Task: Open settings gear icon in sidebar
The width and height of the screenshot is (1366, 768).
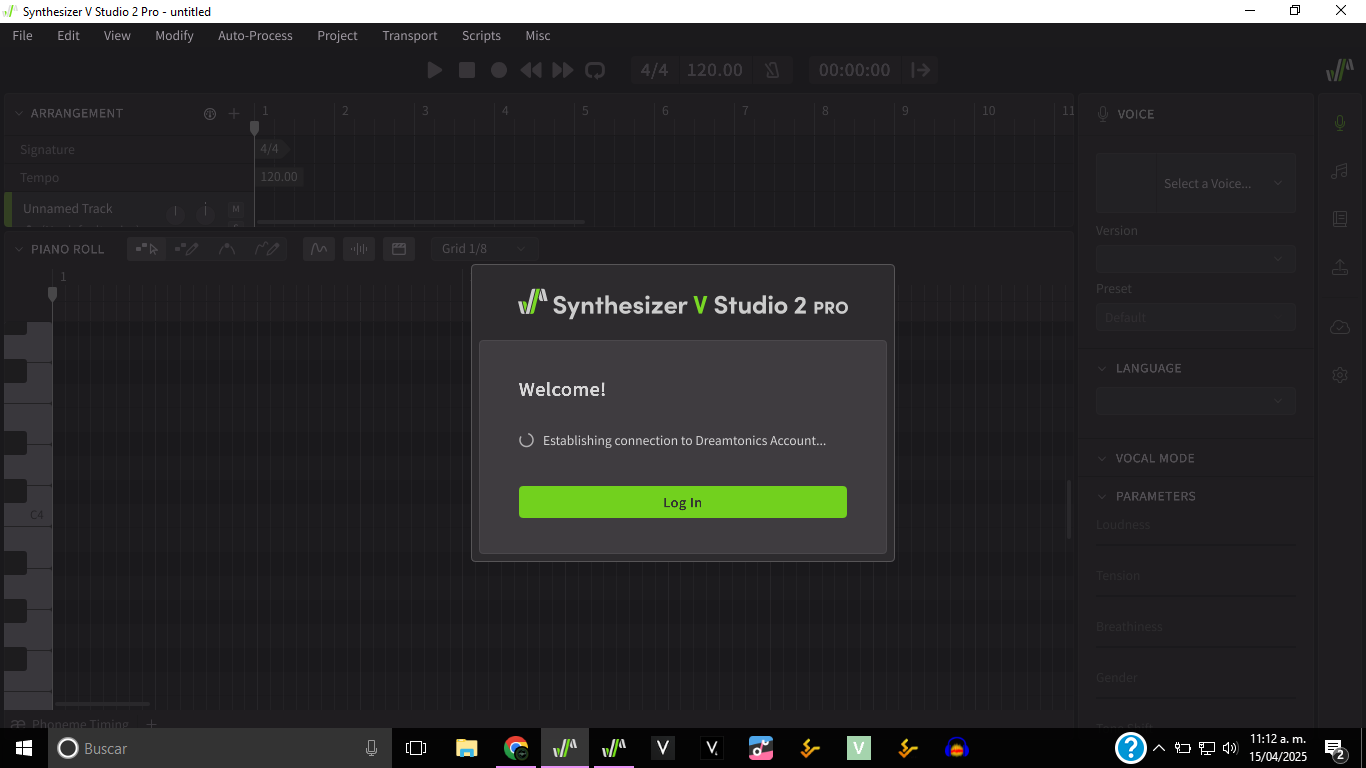Action: 1340,375
